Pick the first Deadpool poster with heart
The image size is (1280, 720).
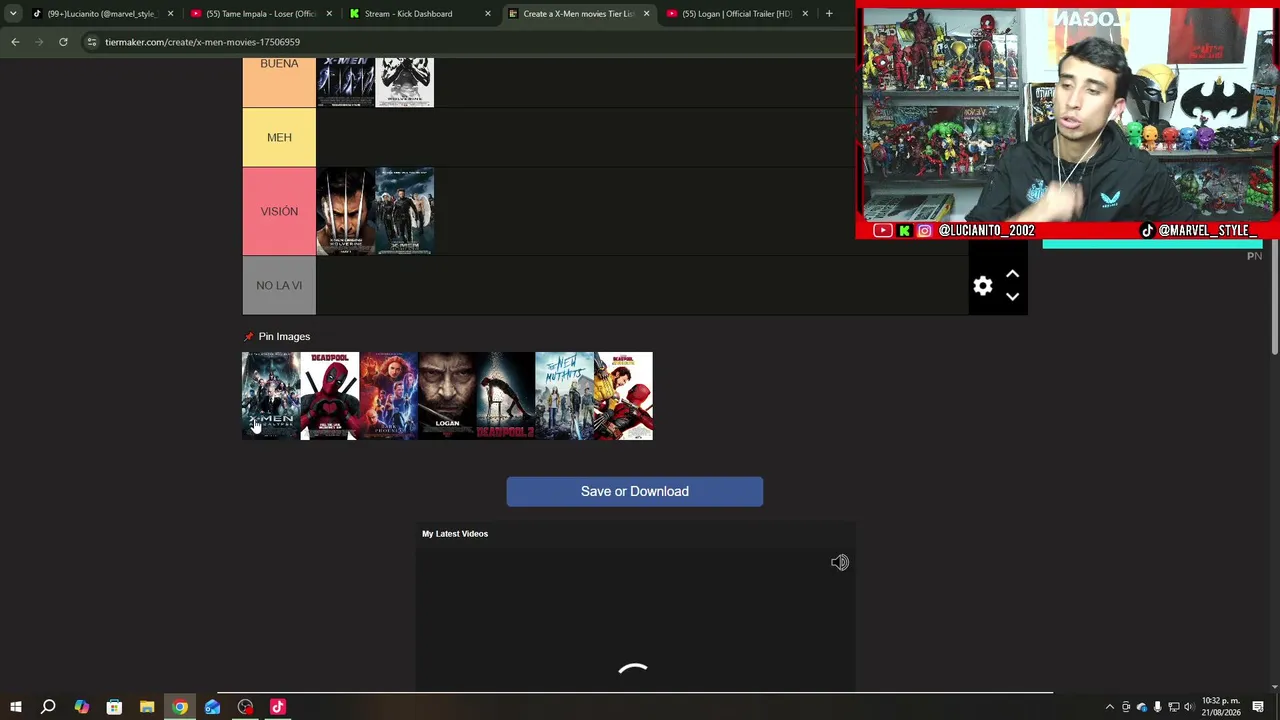(x=330, y=396)
